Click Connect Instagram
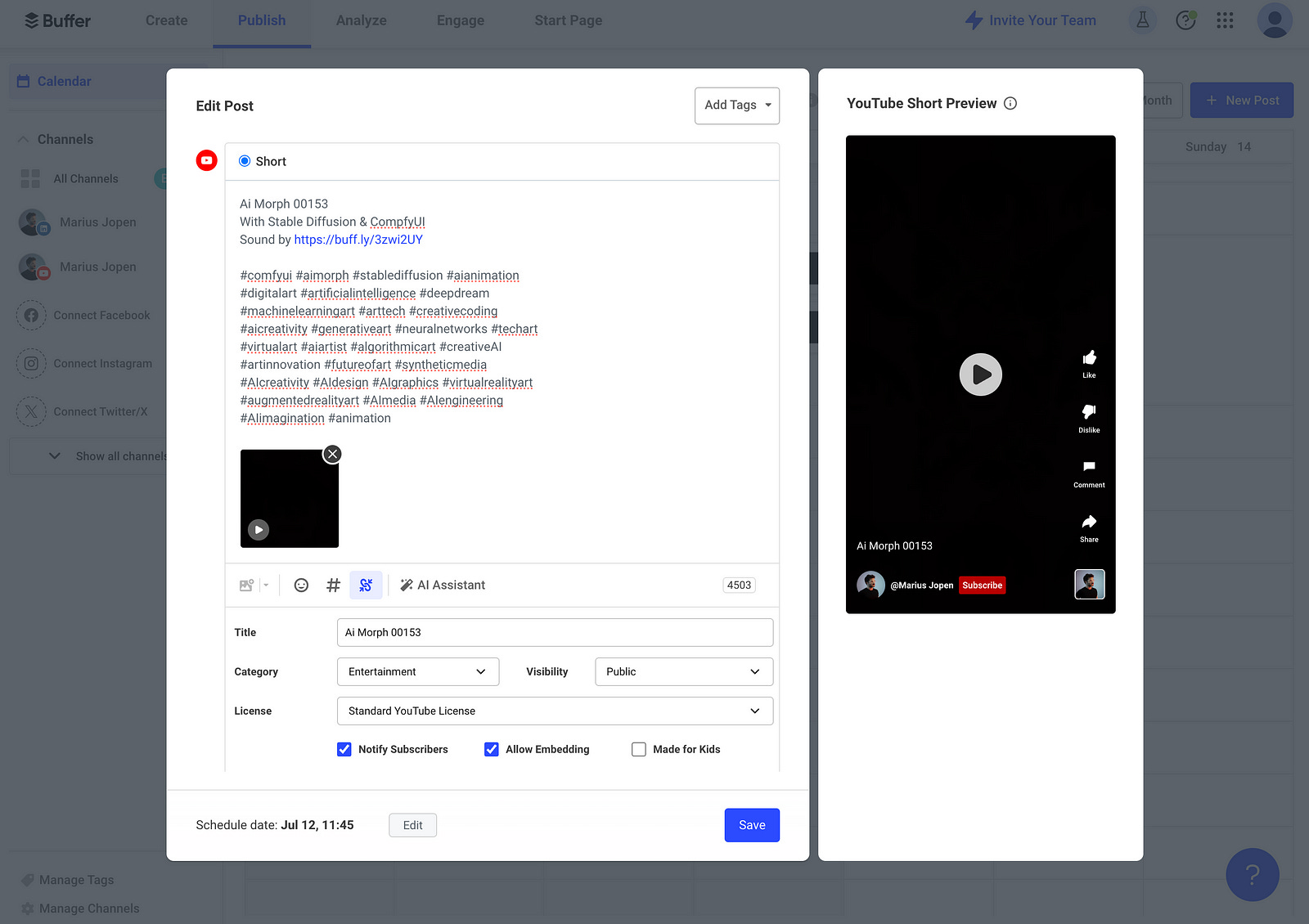The height and width of the screenshot is (924, 1309). tap(84, 364)
